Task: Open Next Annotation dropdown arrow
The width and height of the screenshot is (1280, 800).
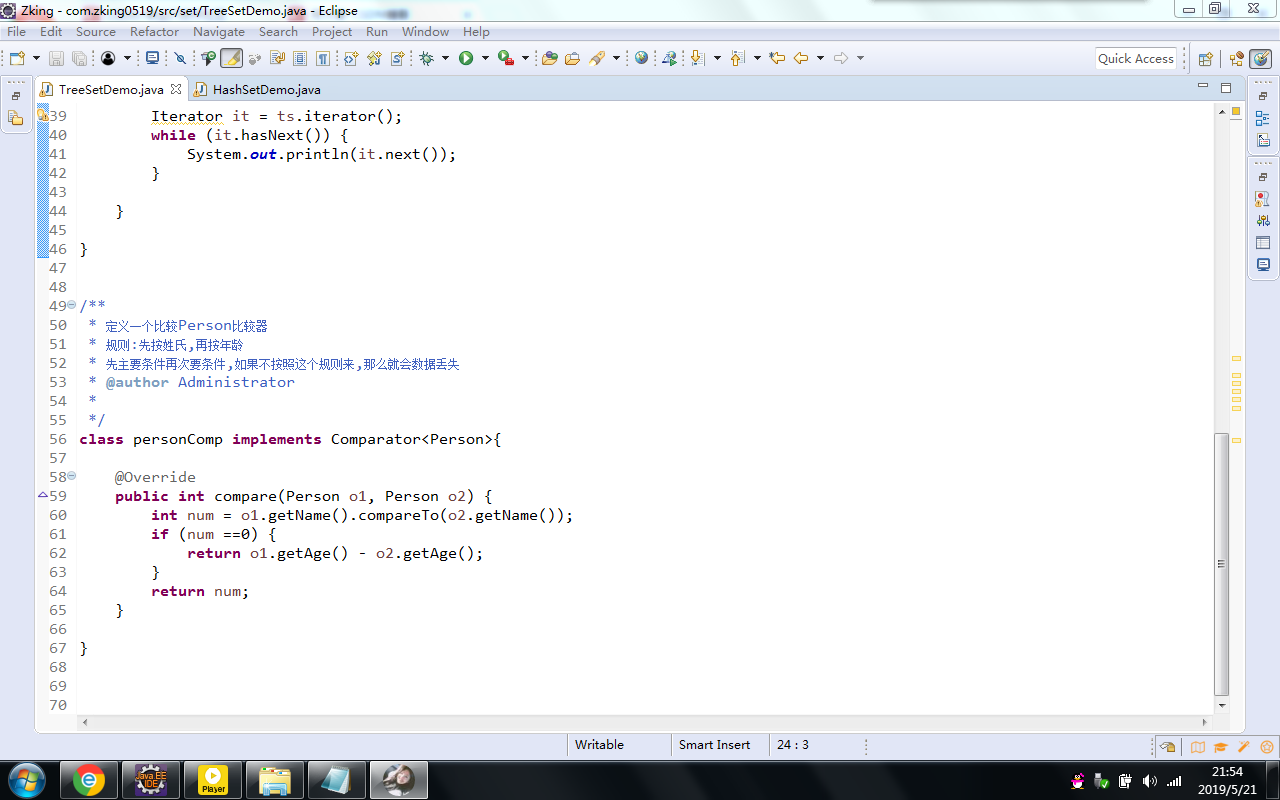Action: (x=717, y=58)
